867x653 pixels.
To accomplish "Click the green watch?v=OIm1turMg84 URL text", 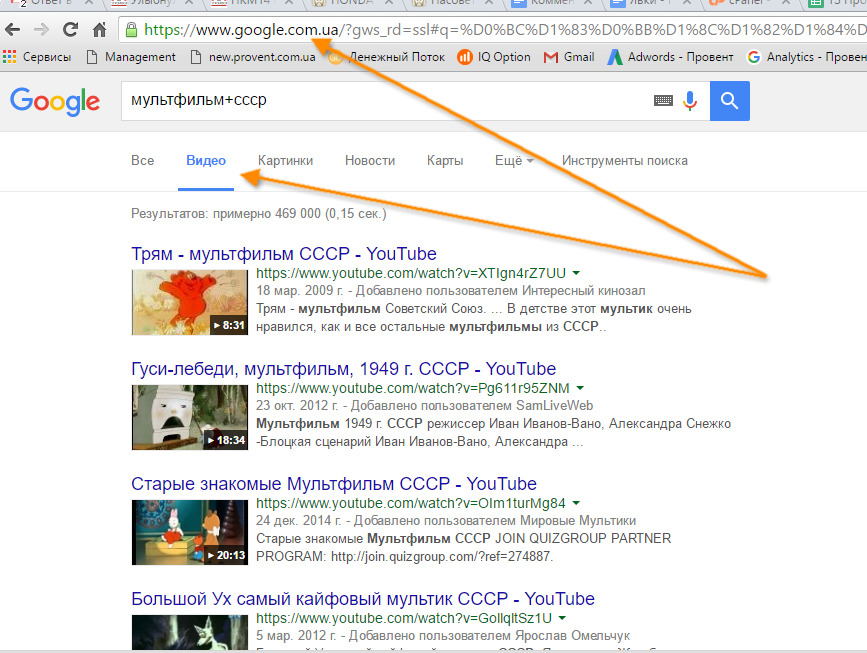I will click(x=411, y=503).
